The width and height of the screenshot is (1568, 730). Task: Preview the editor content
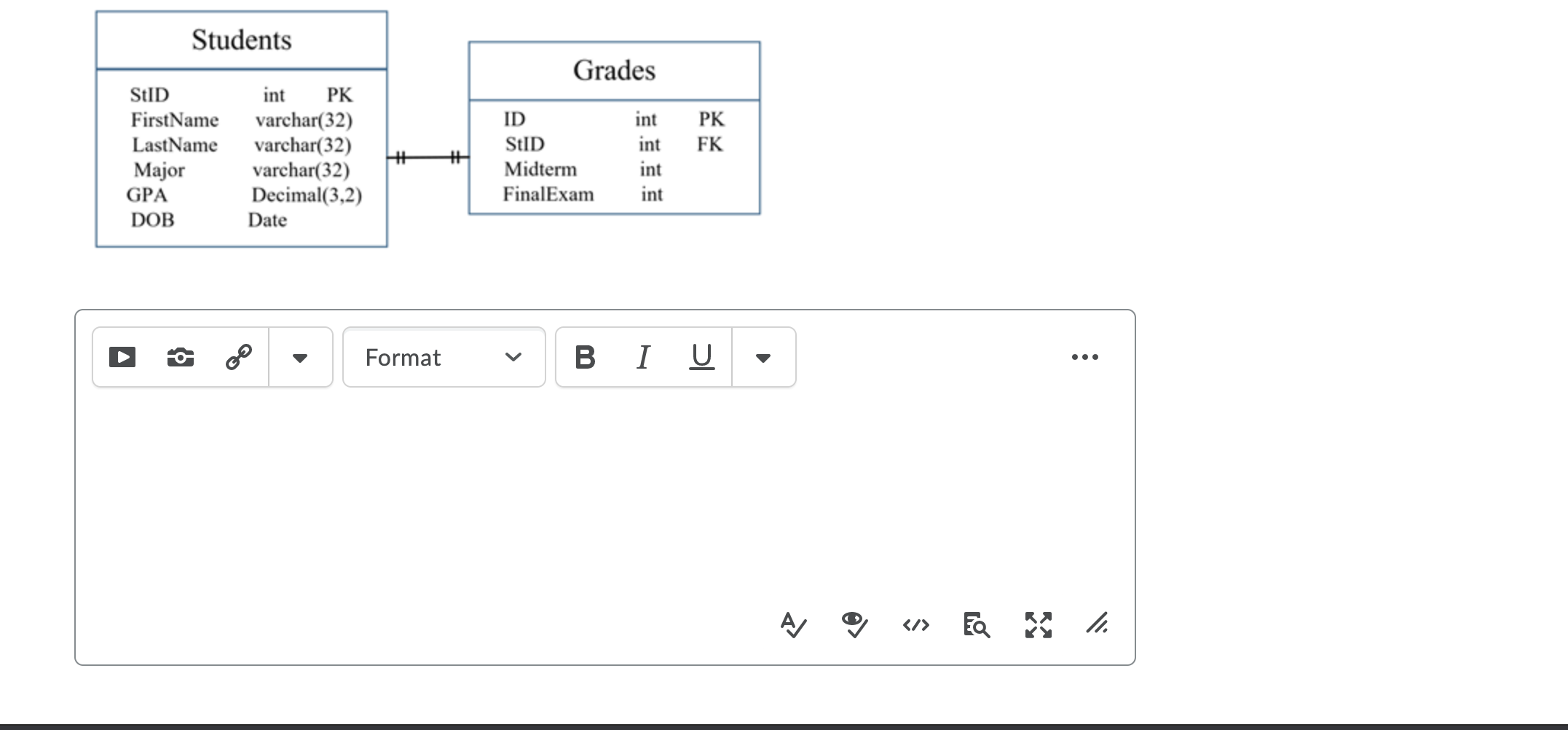[x=977, y=625]
